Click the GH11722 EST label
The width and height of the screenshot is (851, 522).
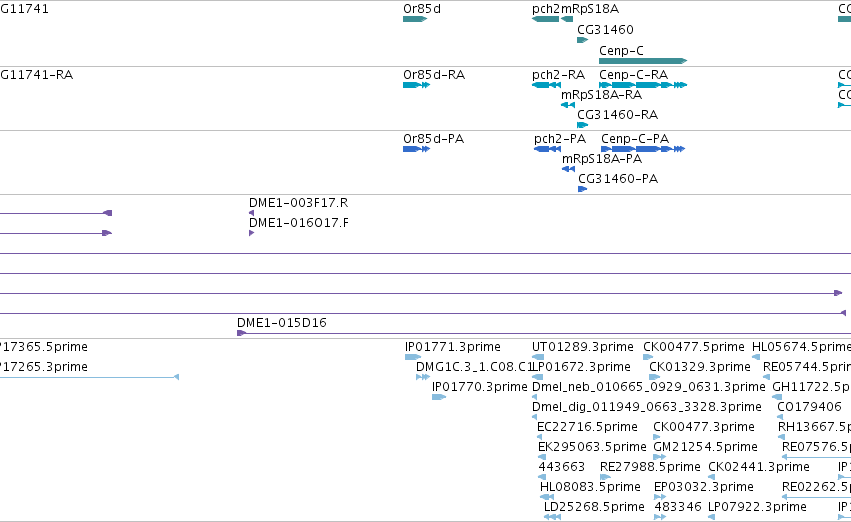click(811, 387)
